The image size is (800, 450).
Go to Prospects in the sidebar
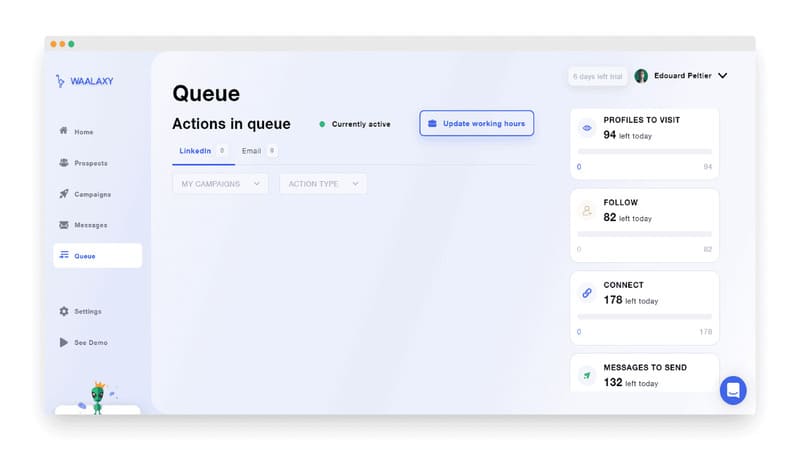tap(84, 163)
